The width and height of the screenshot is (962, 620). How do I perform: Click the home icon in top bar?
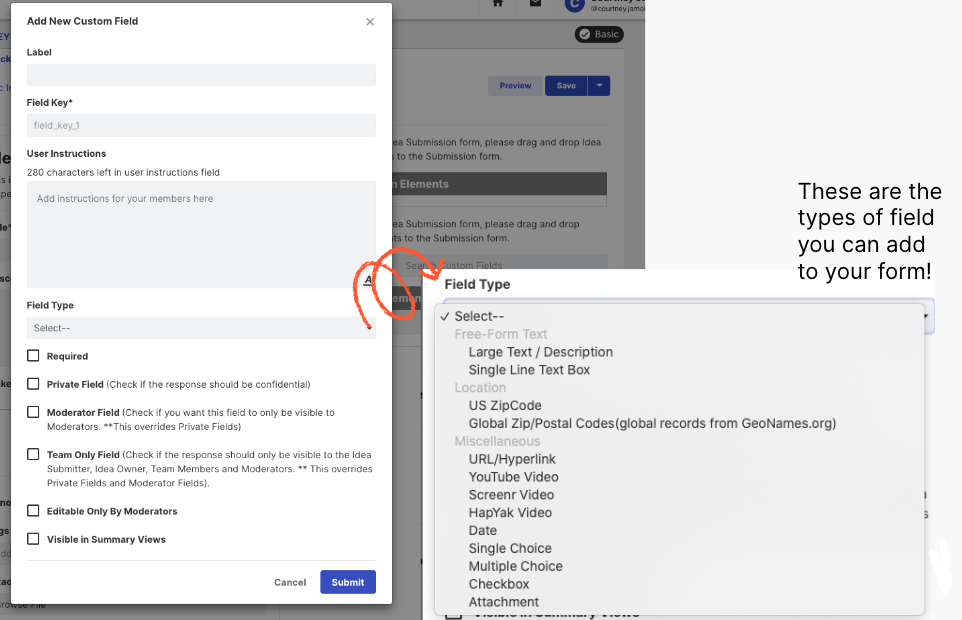[x=498, y=4]
